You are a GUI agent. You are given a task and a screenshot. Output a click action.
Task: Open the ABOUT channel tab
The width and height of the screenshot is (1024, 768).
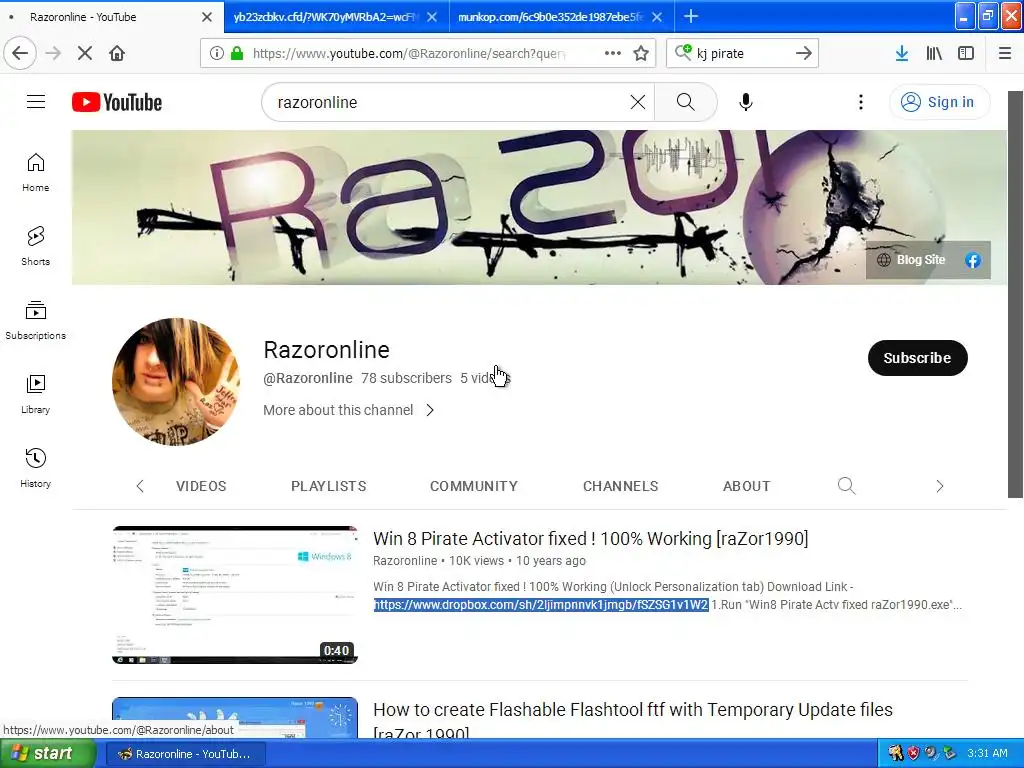(746, 486)
